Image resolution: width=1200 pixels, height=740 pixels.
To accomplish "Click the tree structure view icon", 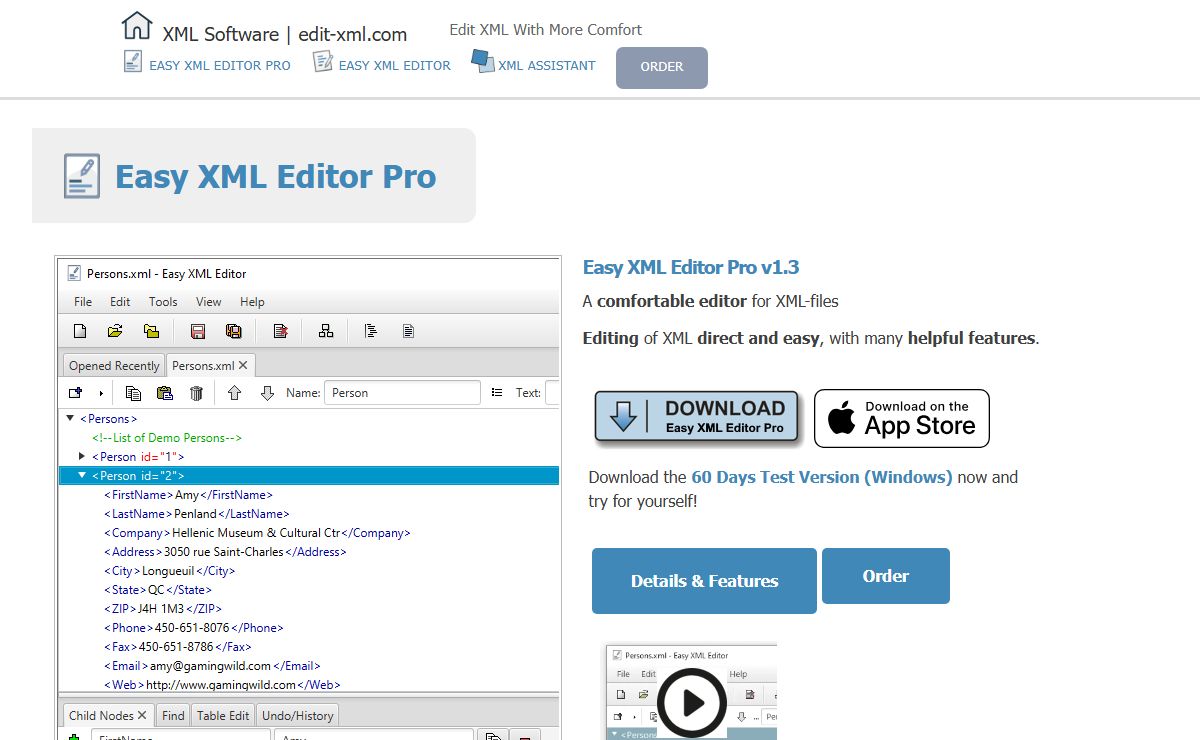I will (326, 331).
